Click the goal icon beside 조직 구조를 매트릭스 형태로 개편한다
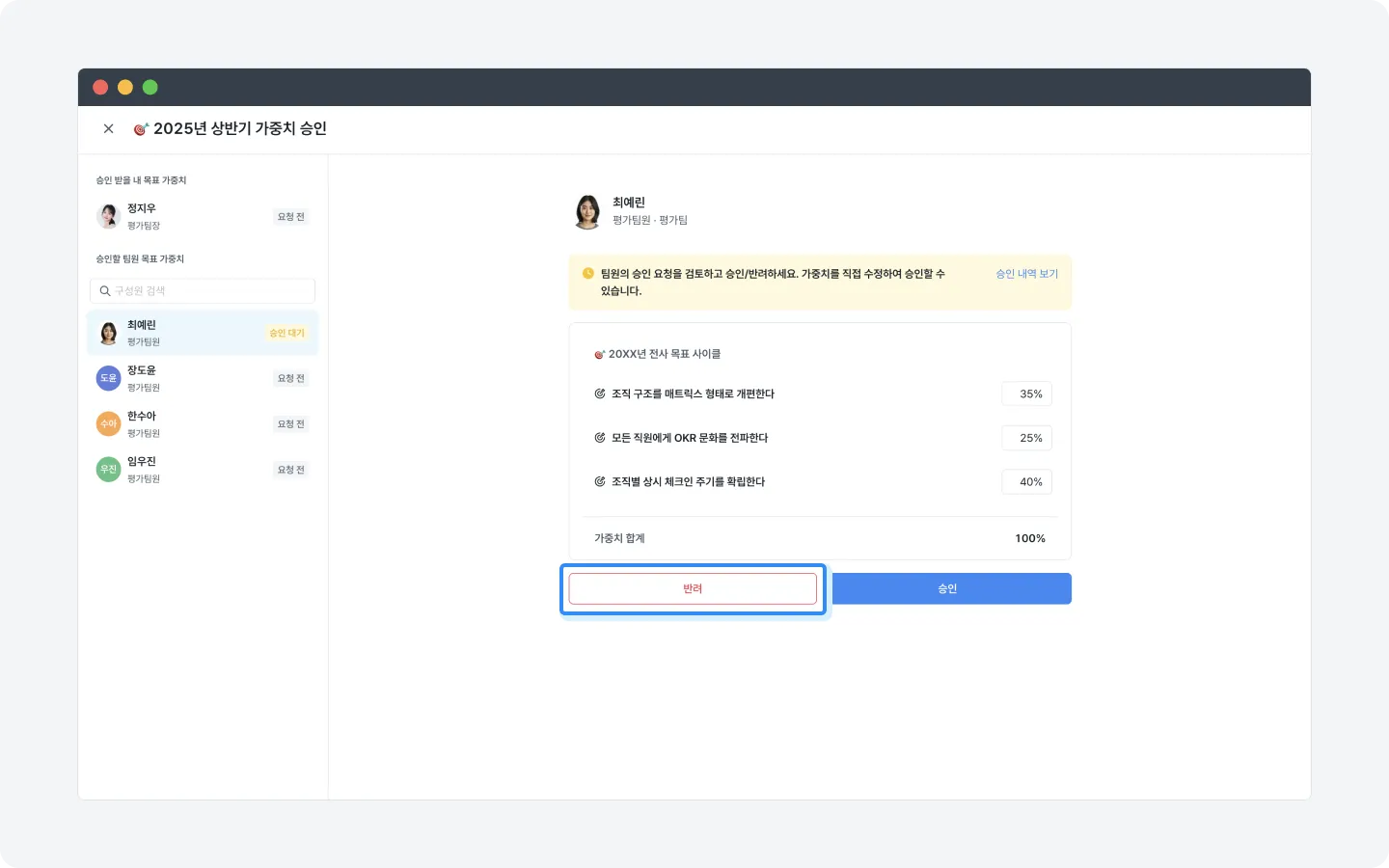 600,393
